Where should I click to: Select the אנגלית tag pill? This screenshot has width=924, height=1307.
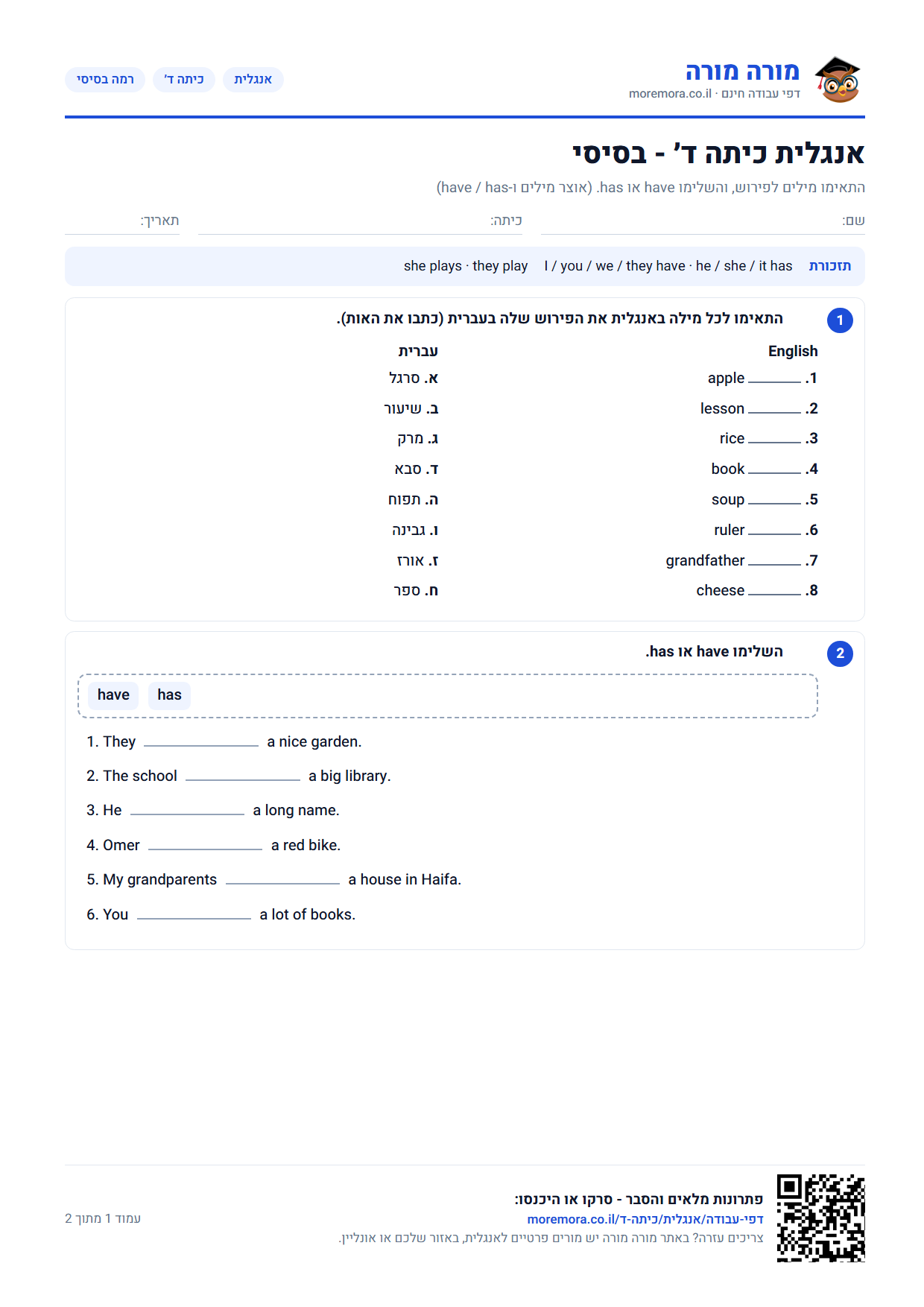[x=253, y=80]
